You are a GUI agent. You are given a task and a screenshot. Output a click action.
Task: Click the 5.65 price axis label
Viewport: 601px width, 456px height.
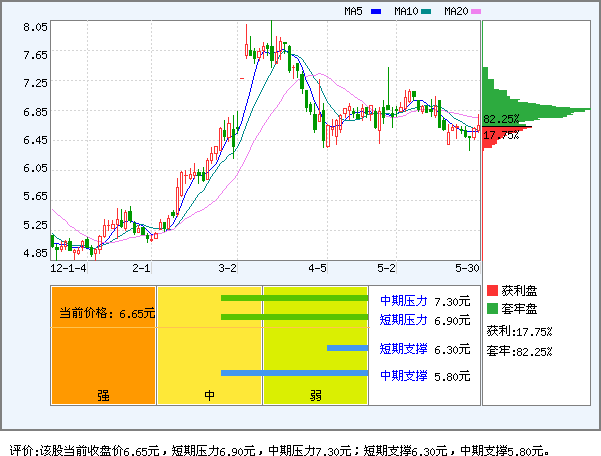pyautogui.click(x=35, y=196)
